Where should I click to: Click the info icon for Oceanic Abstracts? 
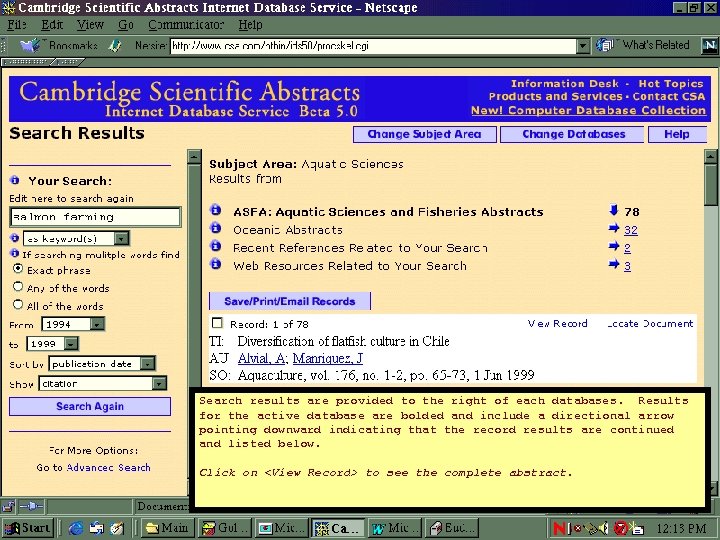pos(215,228)
